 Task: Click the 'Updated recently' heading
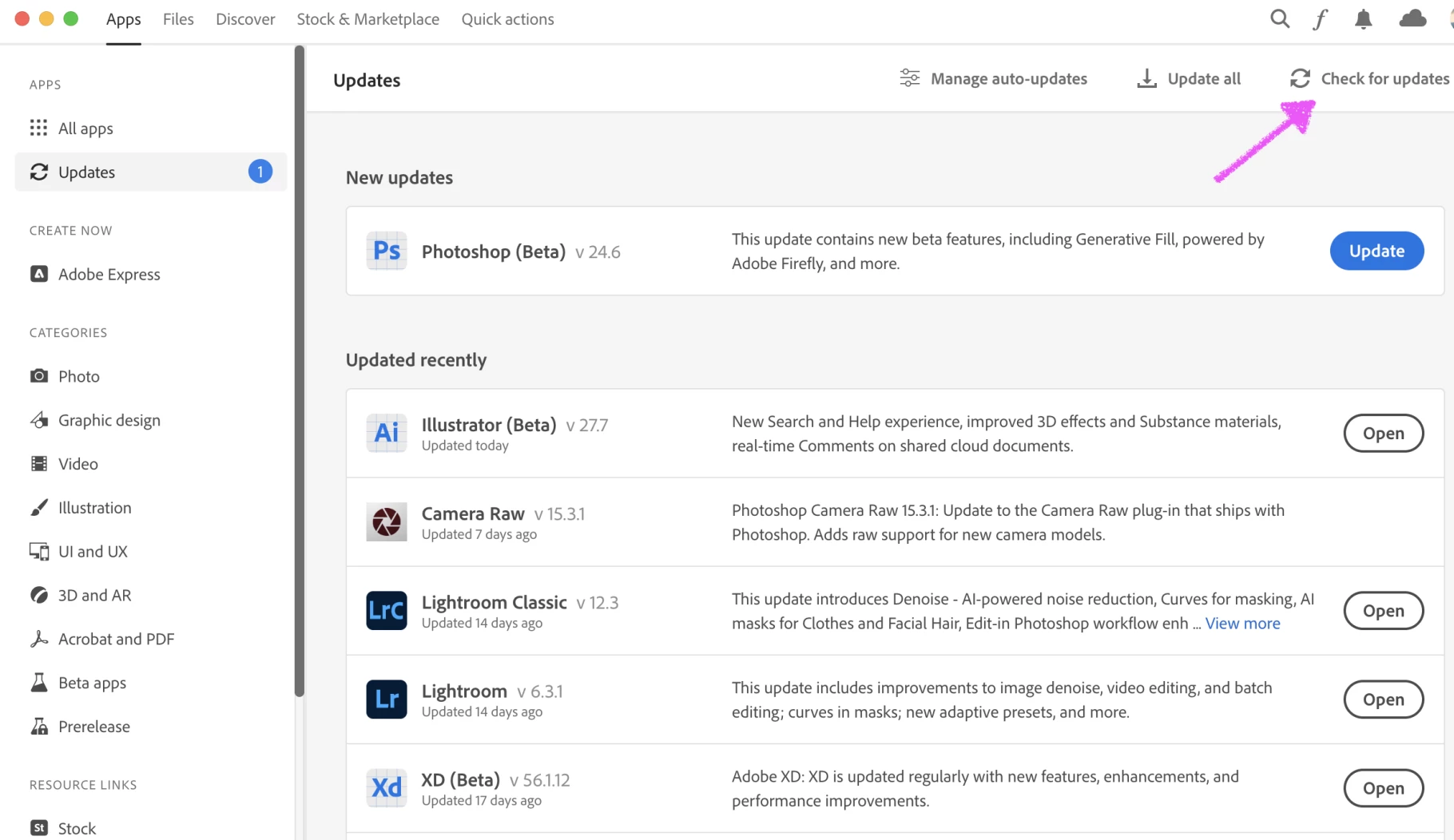(416, 359)
